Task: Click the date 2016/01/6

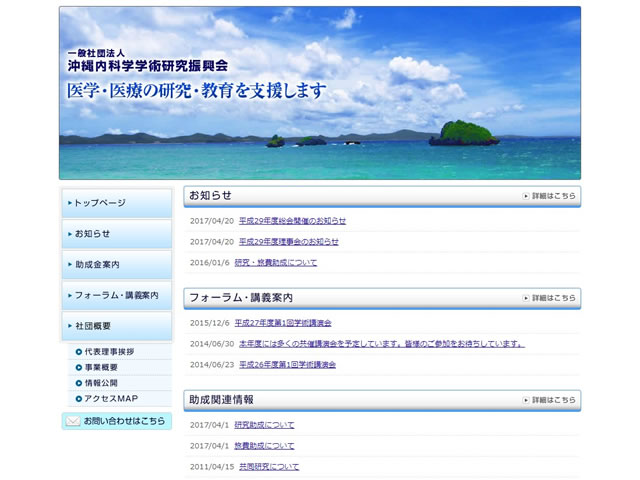Action: tap(210, 262)
